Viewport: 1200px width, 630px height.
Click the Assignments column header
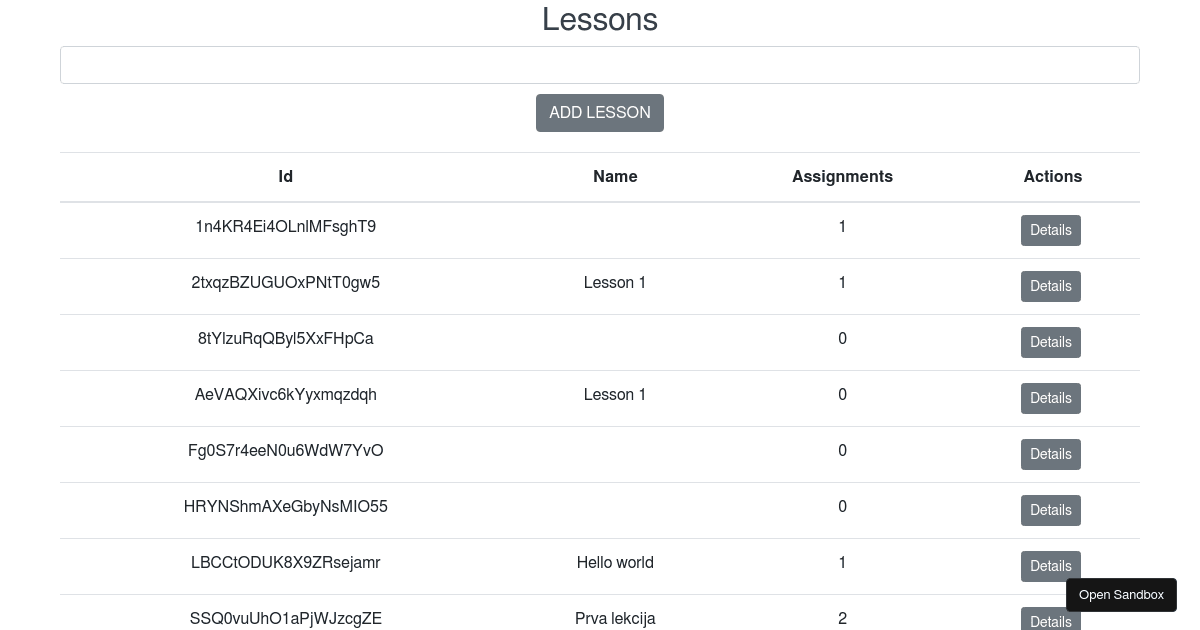(x=842, y=177)
